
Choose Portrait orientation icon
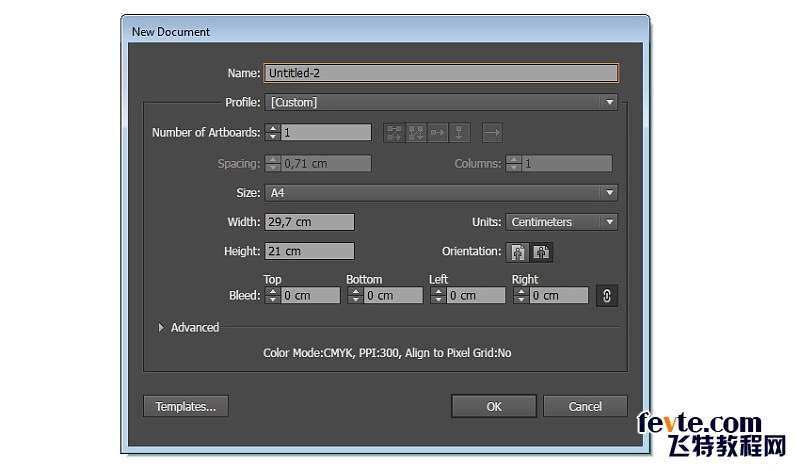[518, 252]
